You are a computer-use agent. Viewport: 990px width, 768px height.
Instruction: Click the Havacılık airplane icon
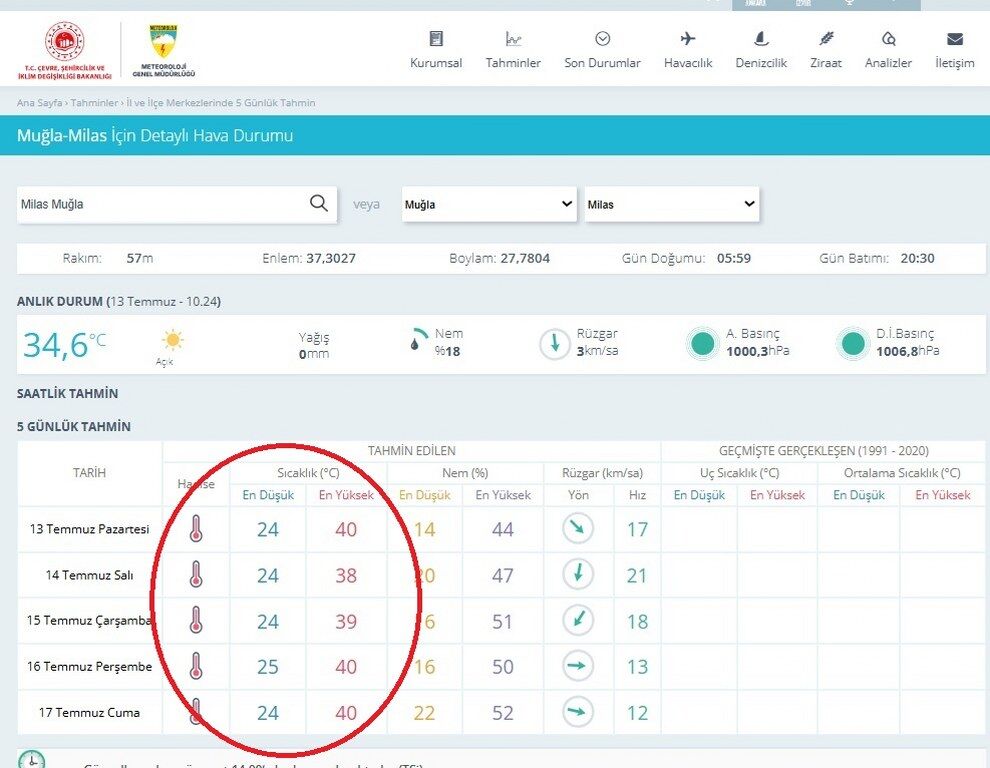pos(688,39)
